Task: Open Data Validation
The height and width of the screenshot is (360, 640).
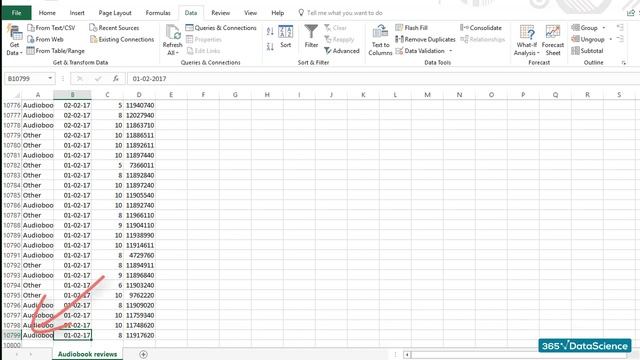Action: (x=420, y=51)
